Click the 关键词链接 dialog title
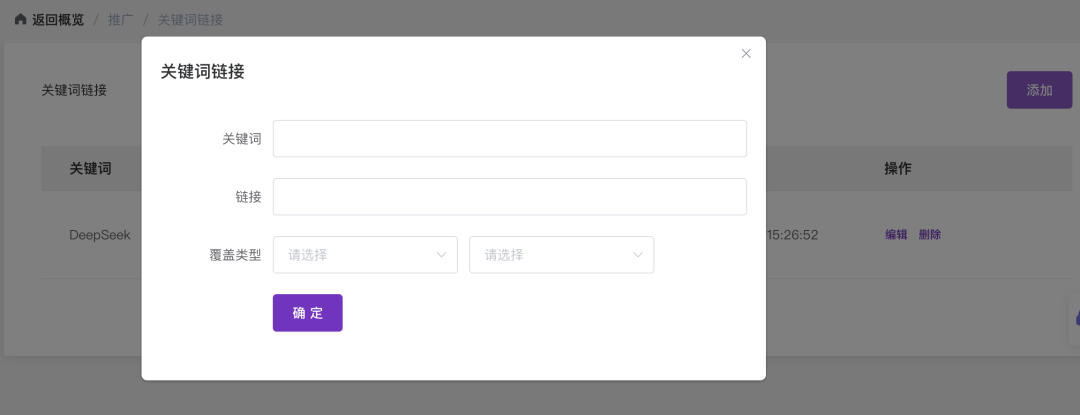Screen dimensions: 1080x415 coord(203,72)
